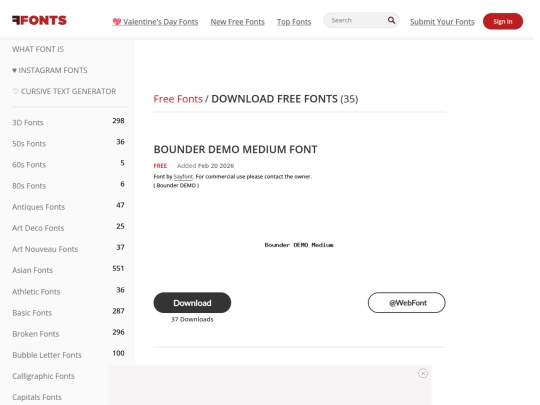540x405 pixels.
Task: Select Athletic Fonts category
Action: pos(36,292)
